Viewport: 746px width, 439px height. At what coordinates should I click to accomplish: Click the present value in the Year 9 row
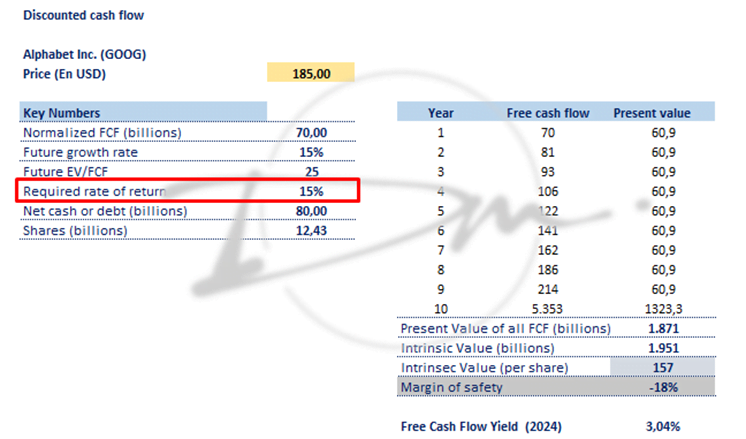coord(663,289)
